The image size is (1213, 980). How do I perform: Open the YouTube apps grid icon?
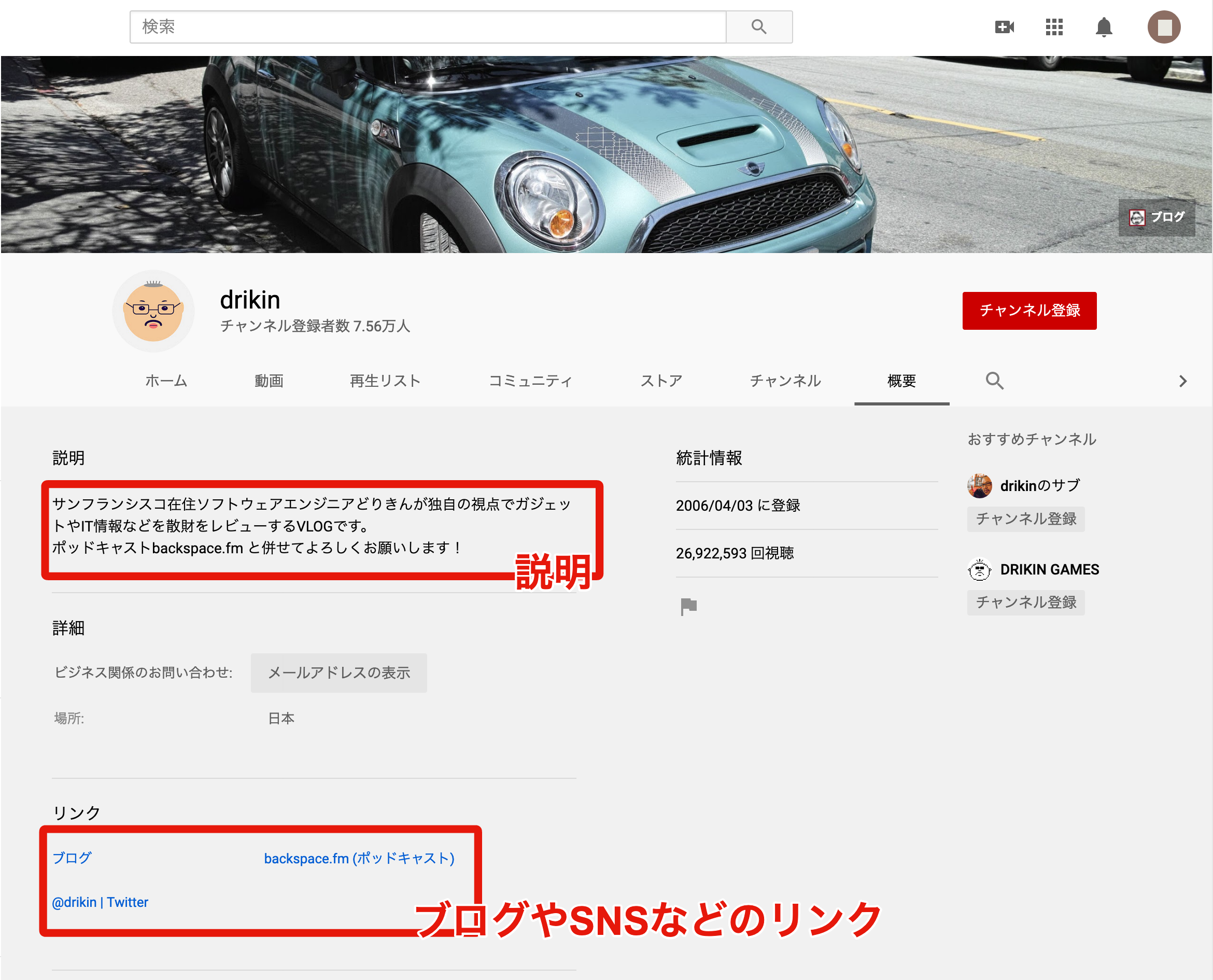[x=1054, y=26]
